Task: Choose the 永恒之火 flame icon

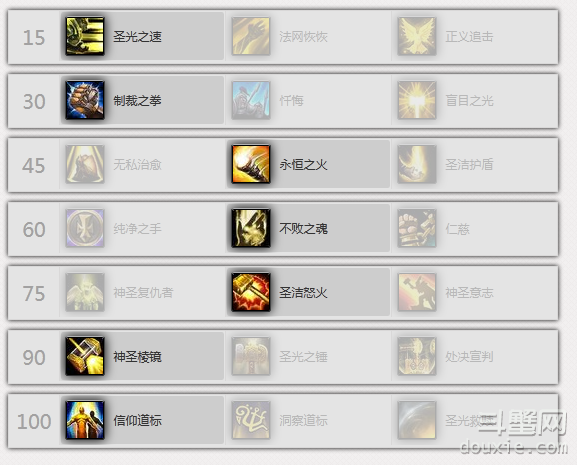Action: point(251,164)
